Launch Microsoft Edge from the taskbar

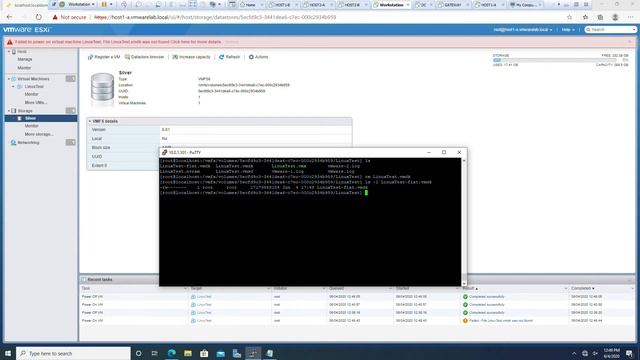pos(171,353)
